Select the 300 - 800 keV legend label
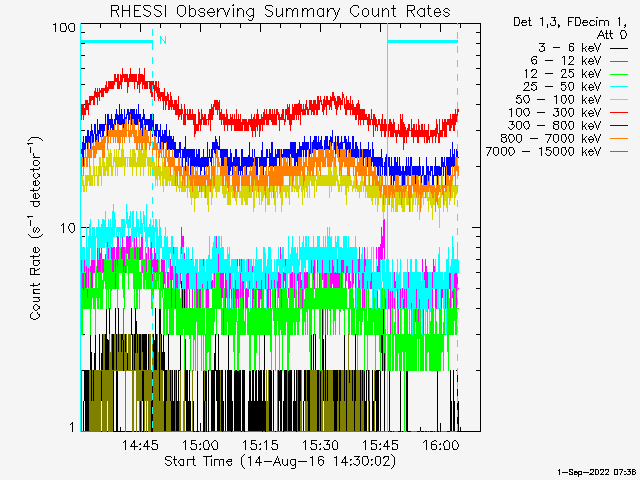640x480 pixels. [x=554, y=126]
